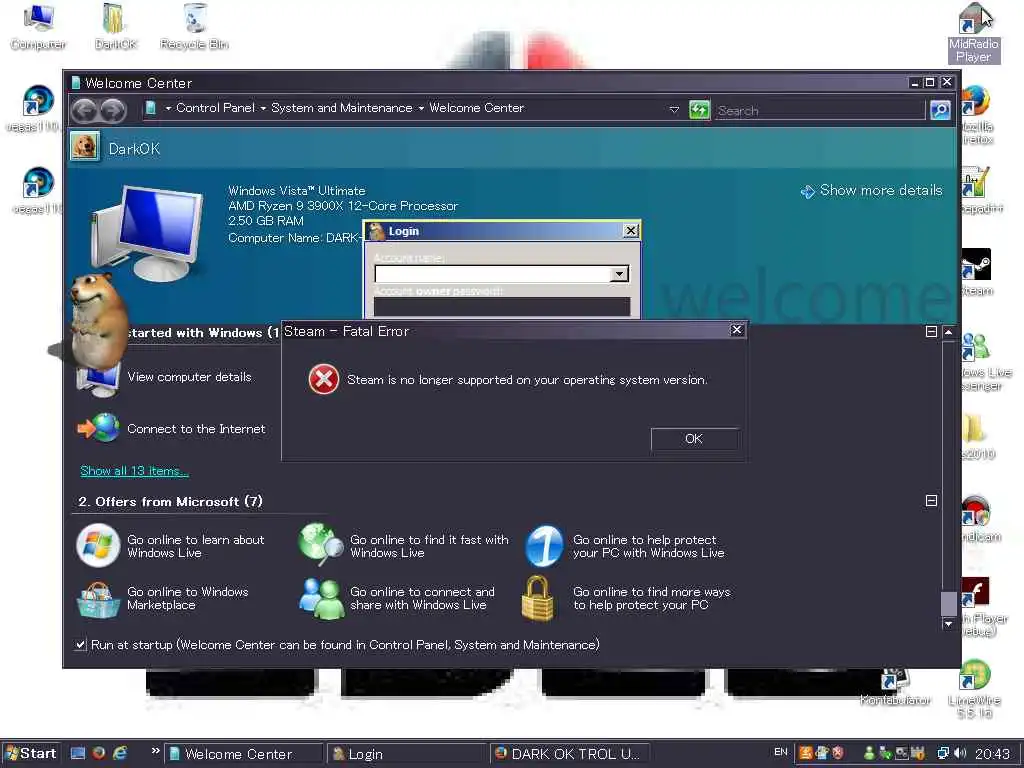Click the forward arrow in Welcome Center
Image resolution: width=1024 pixels, height=768 pixels.
tap(114, 110)
